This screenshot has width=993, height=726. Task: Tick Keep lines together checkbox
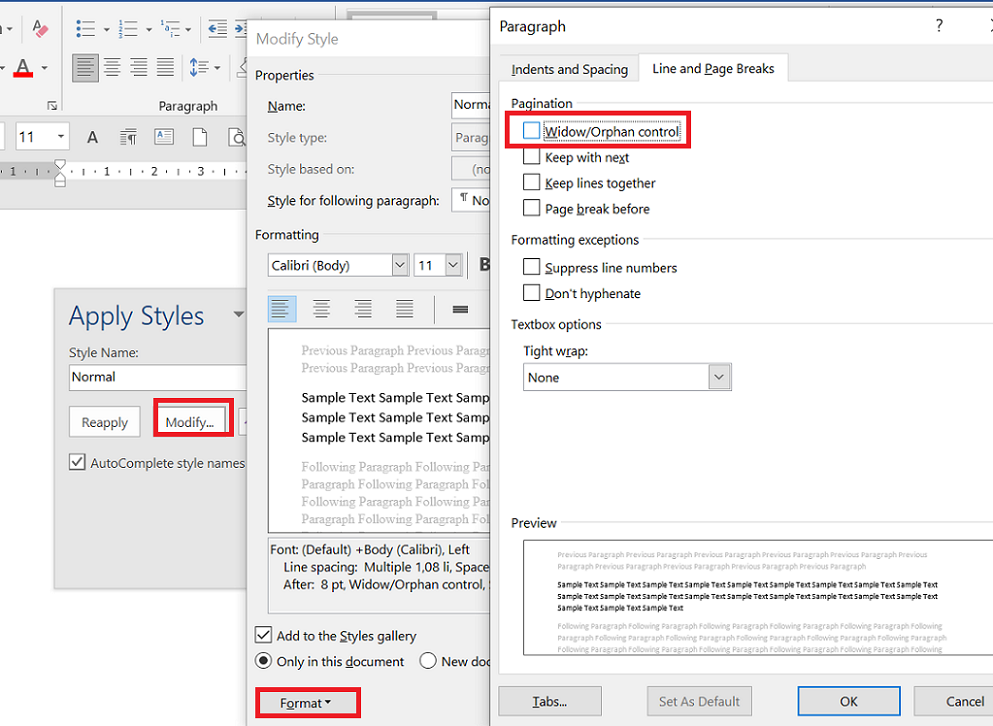531,182
